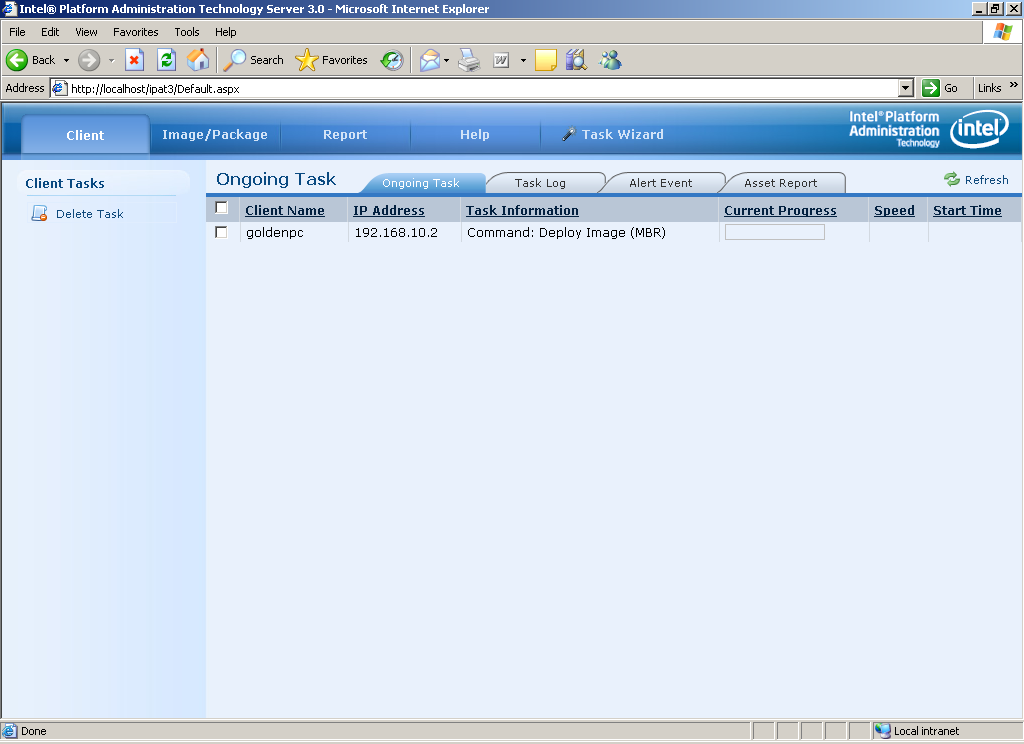
Task: Open the Help navigation tab
Action: click(475, 135)
